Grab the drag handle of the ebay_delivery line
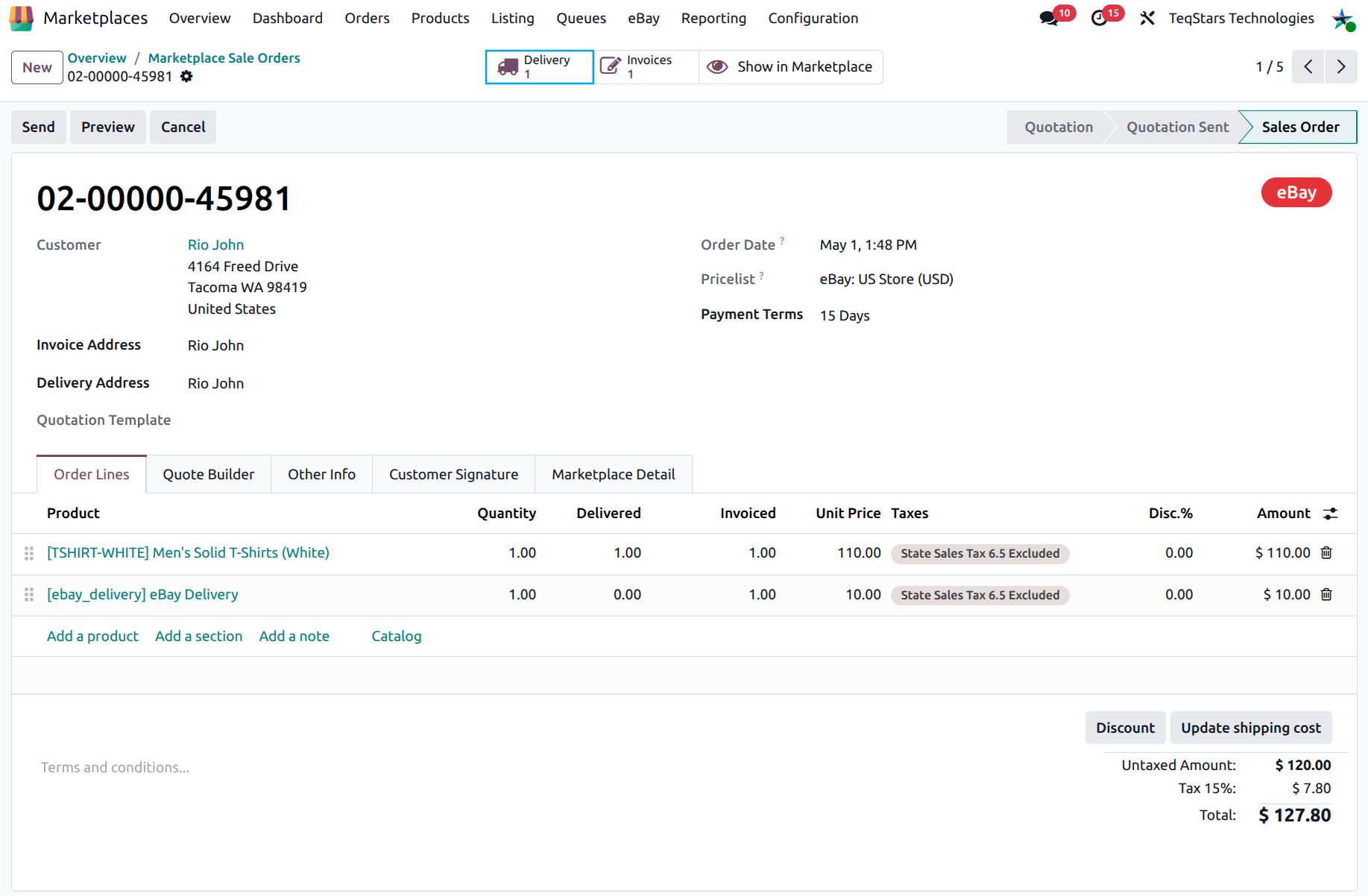This screenshot has height=896, width=1368. (29, 595)
